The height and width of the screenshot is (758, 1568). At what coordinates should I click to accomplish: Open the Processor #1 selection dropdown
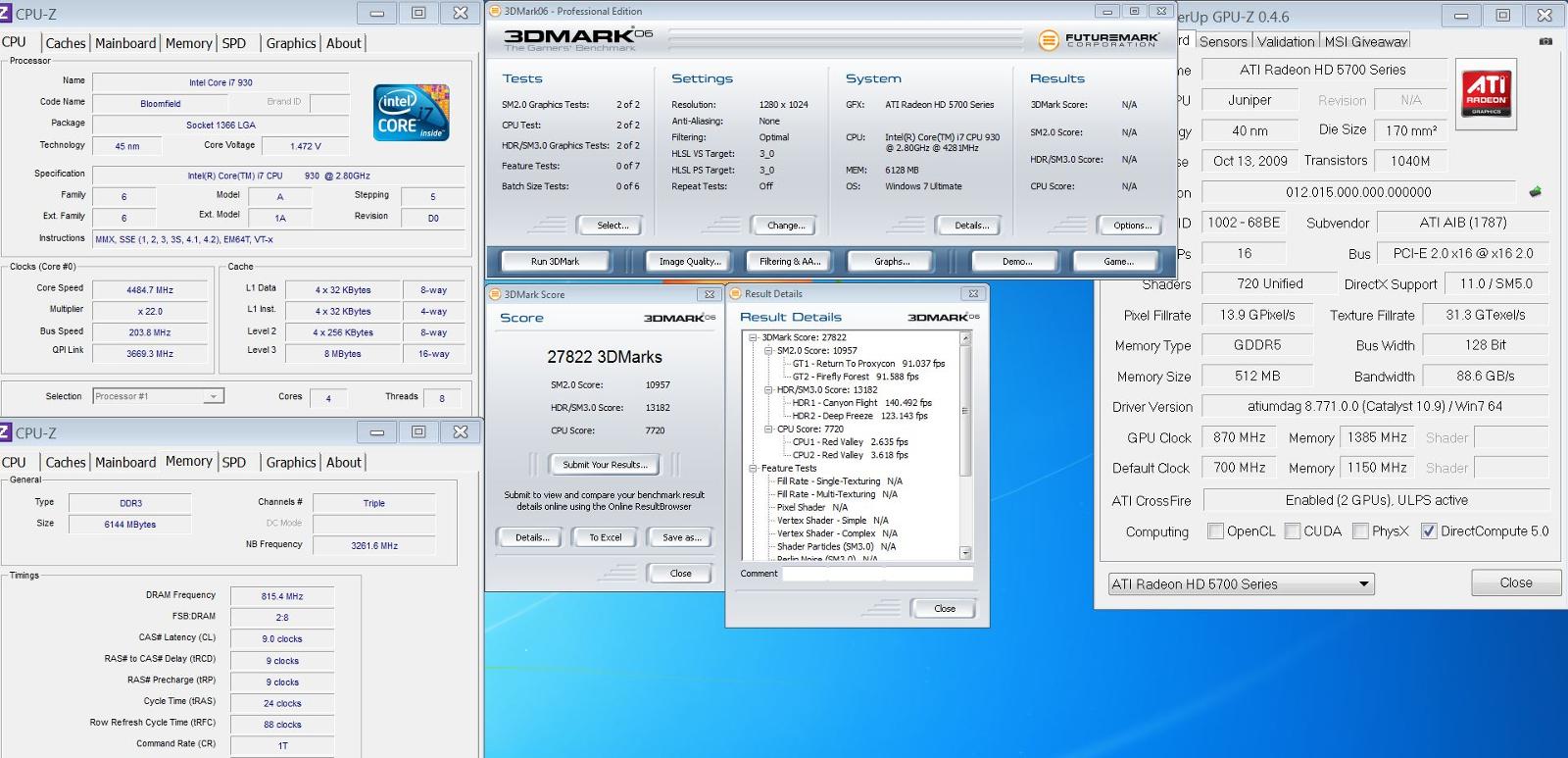pos(159,396)
